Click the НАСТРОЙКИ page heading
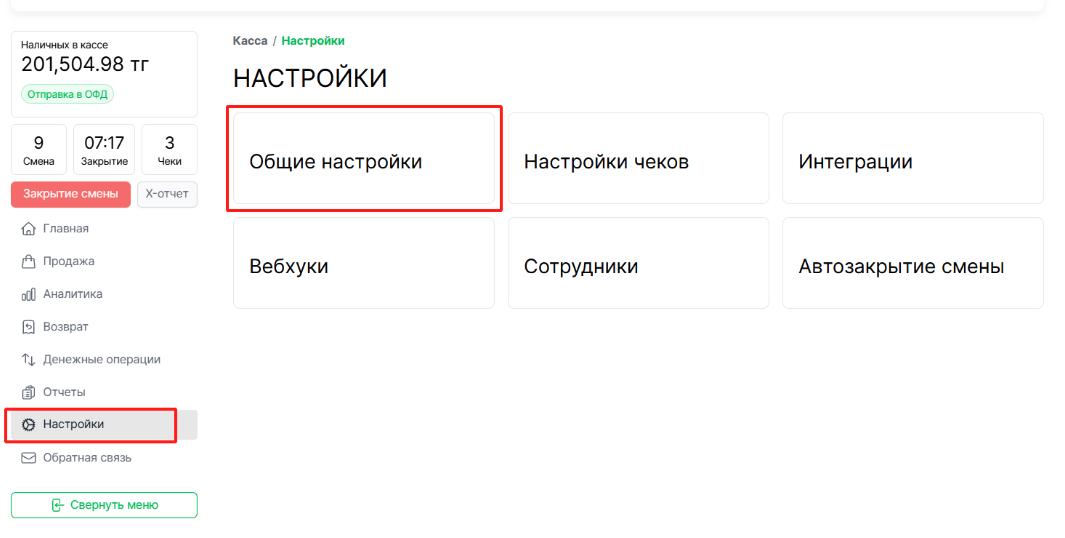The height and width of the screenshot is (538, 1065). click(x=310, y=79)
